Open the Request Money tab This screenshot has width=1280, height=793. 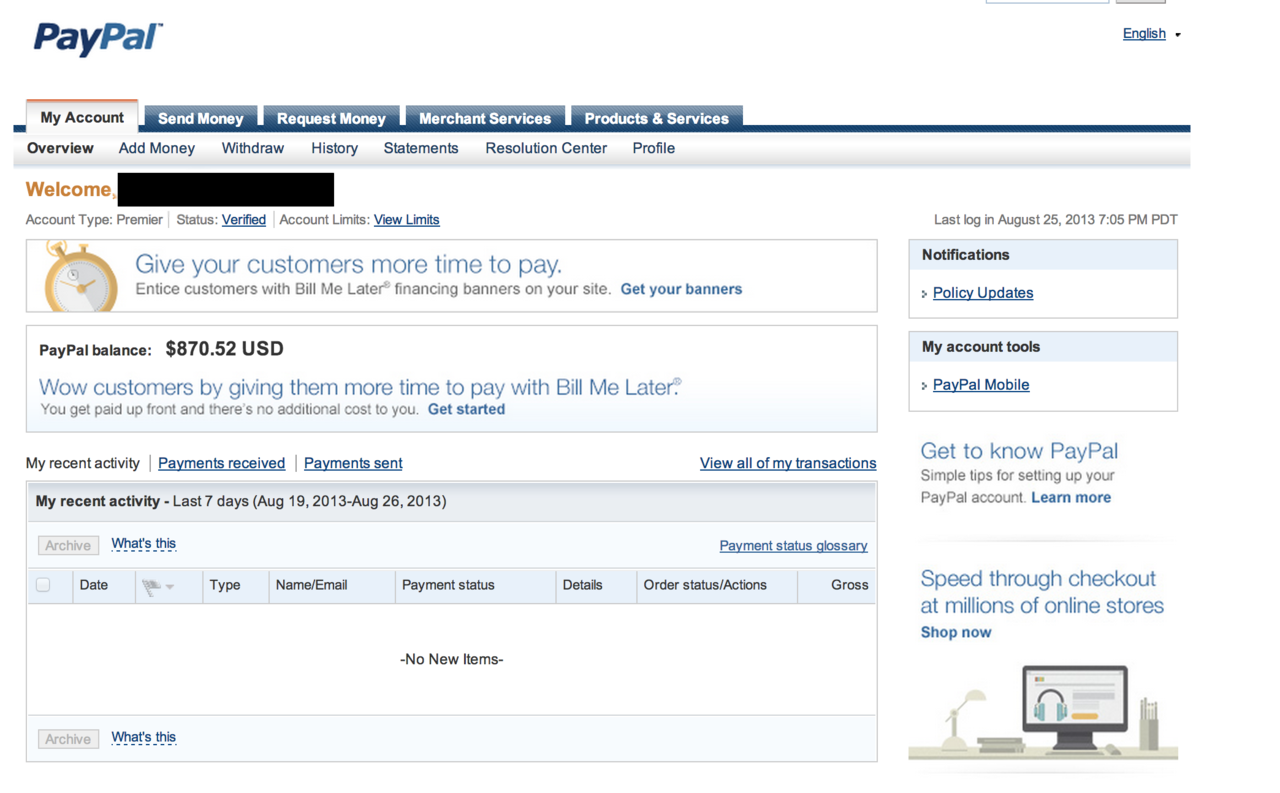(331, 118)
